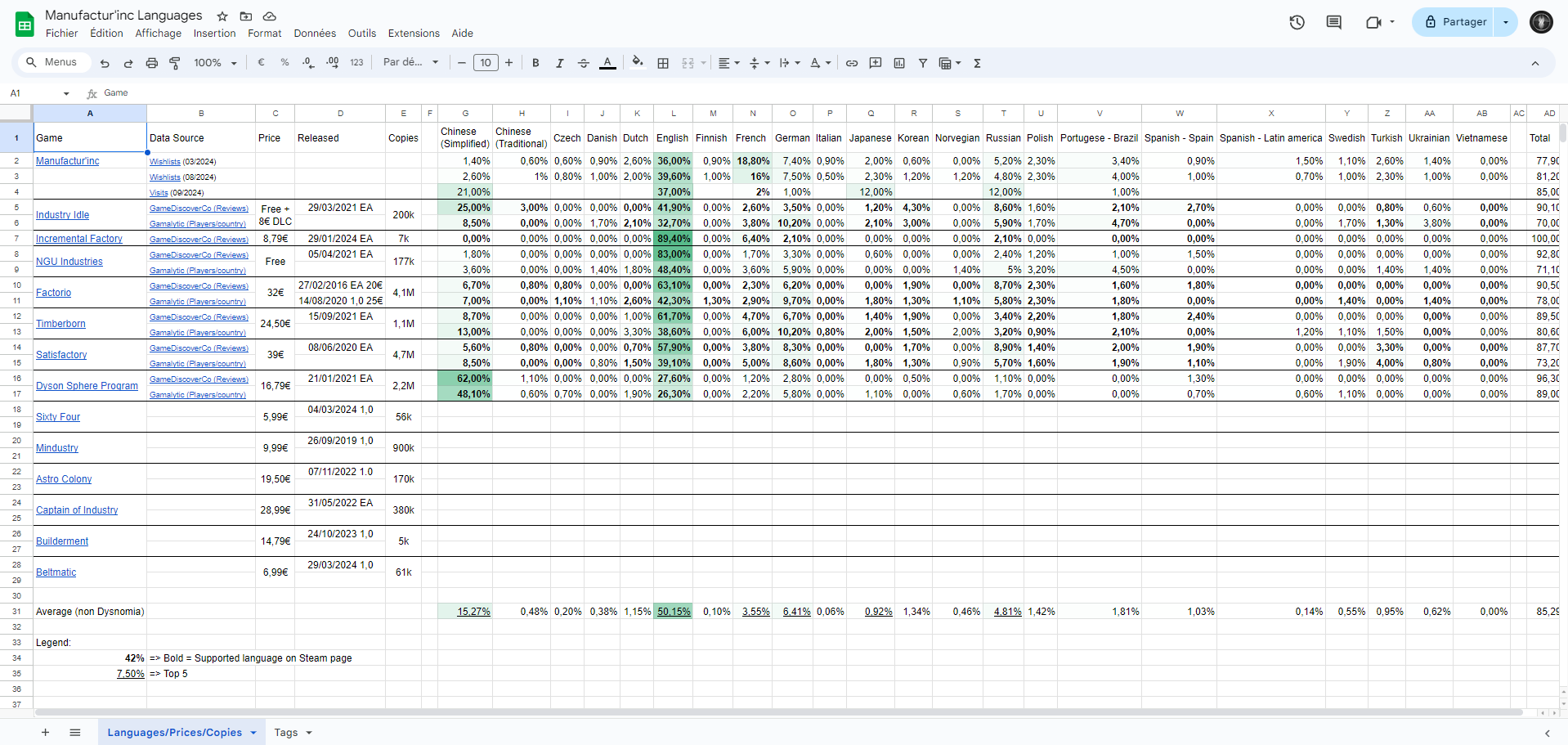Open the Affichage menu
The width and height of the screenshot is (1568, 745).
(159, 34)
